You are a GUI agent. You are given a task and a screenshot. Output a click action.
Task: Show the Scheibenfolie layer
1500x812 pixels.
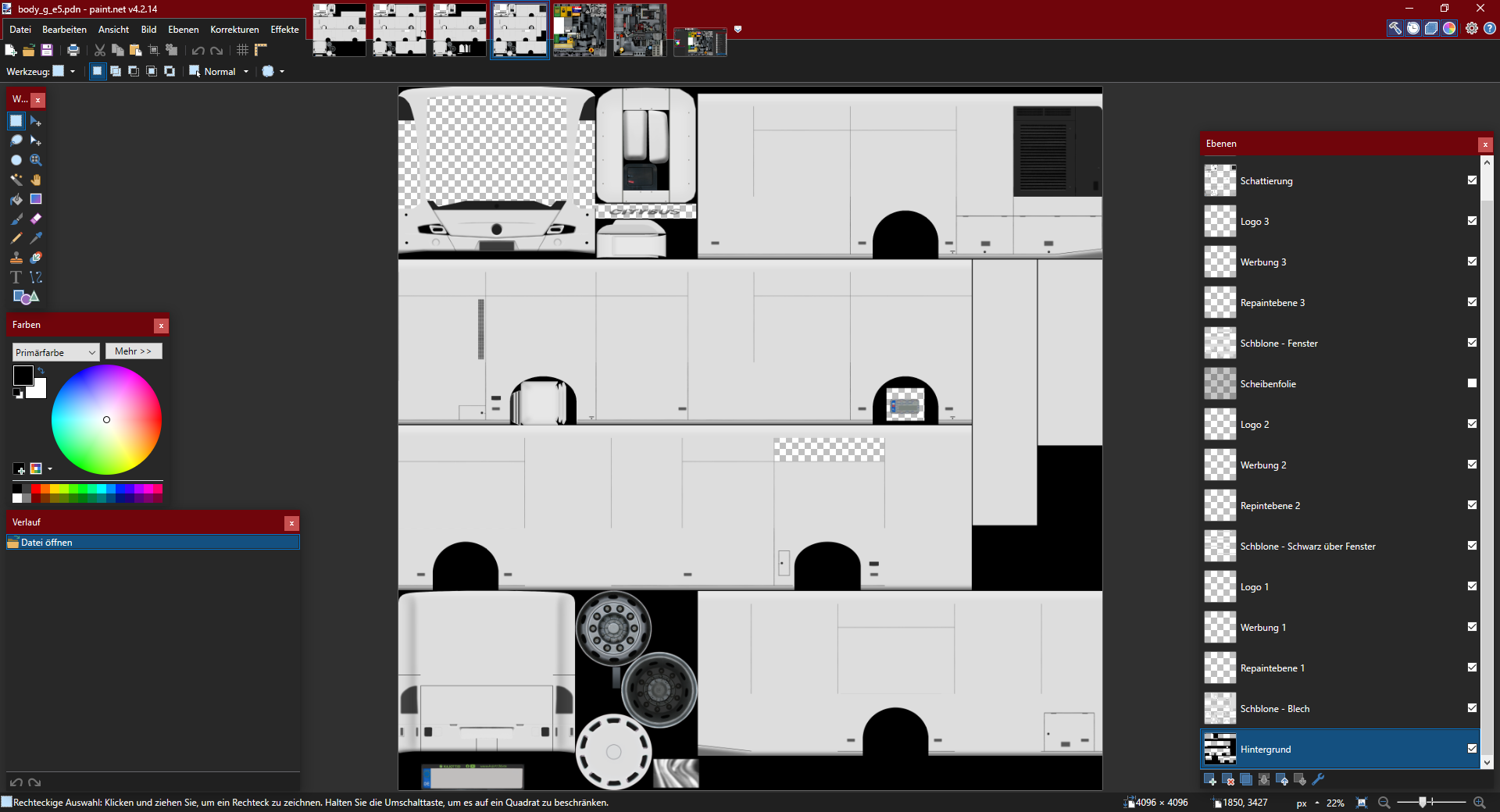(1472, 383)
